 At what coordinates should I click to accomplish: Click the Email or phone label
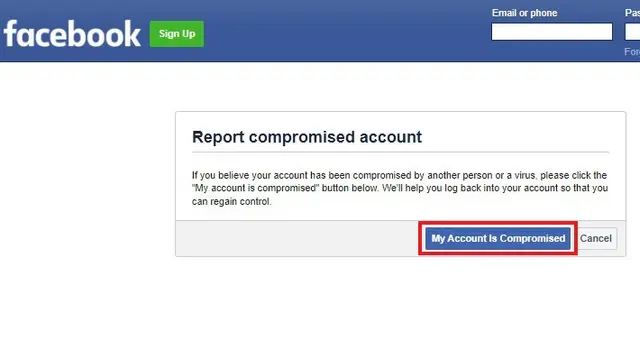(524, 13)
